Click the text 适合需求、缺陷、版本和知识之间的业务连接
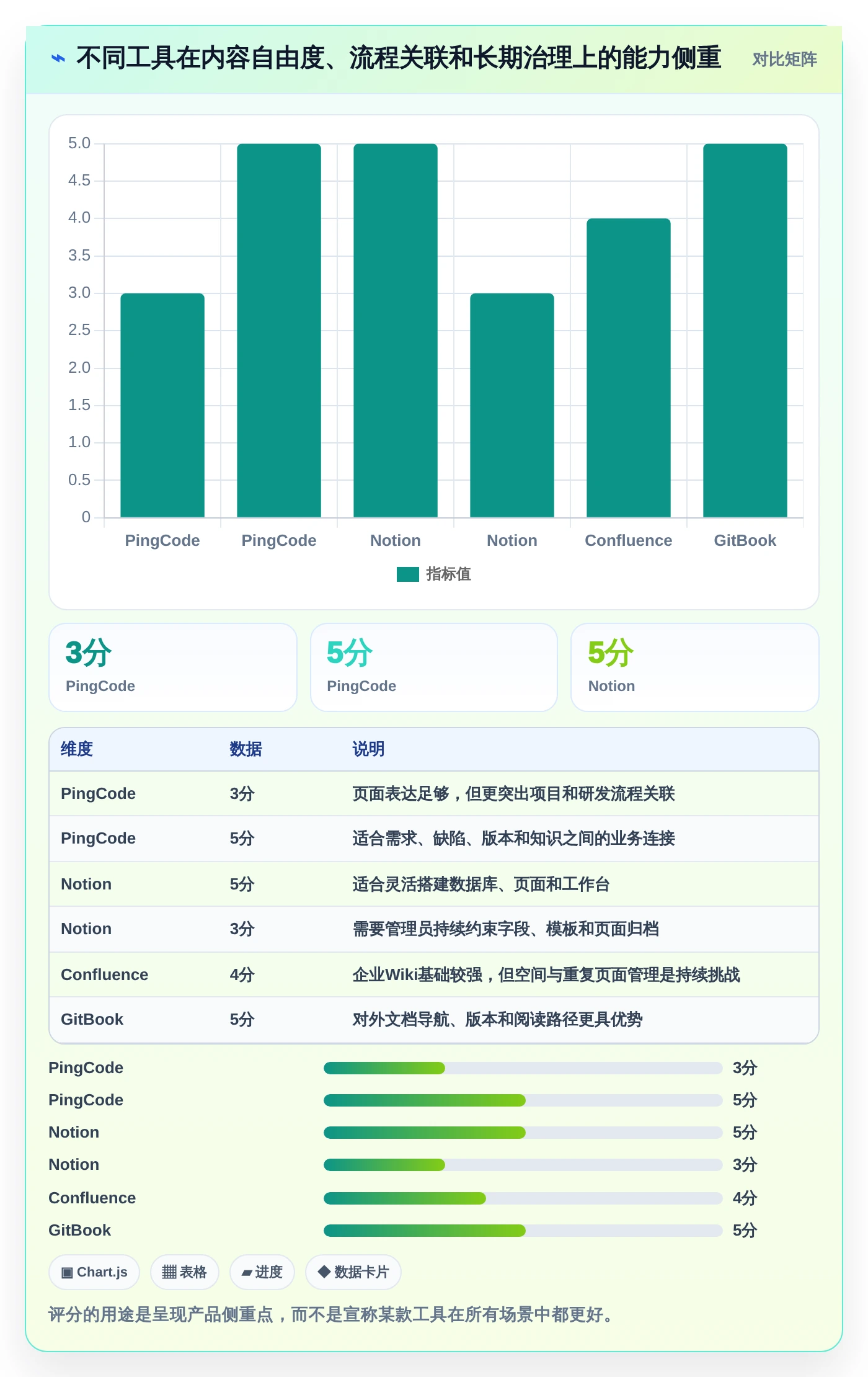This screenshot has width=868, height=1377. (513, 839)
